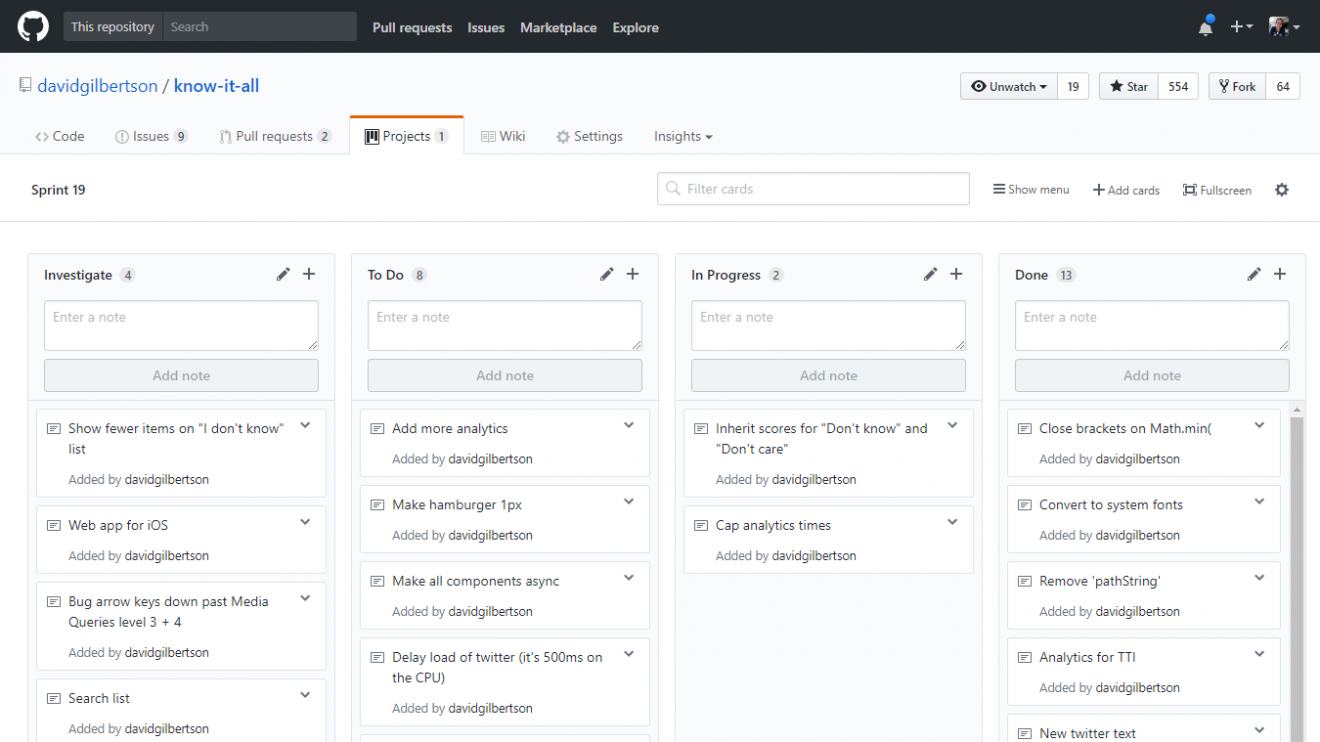Edit the Investigate column with pencil icon

click(283, 274)
